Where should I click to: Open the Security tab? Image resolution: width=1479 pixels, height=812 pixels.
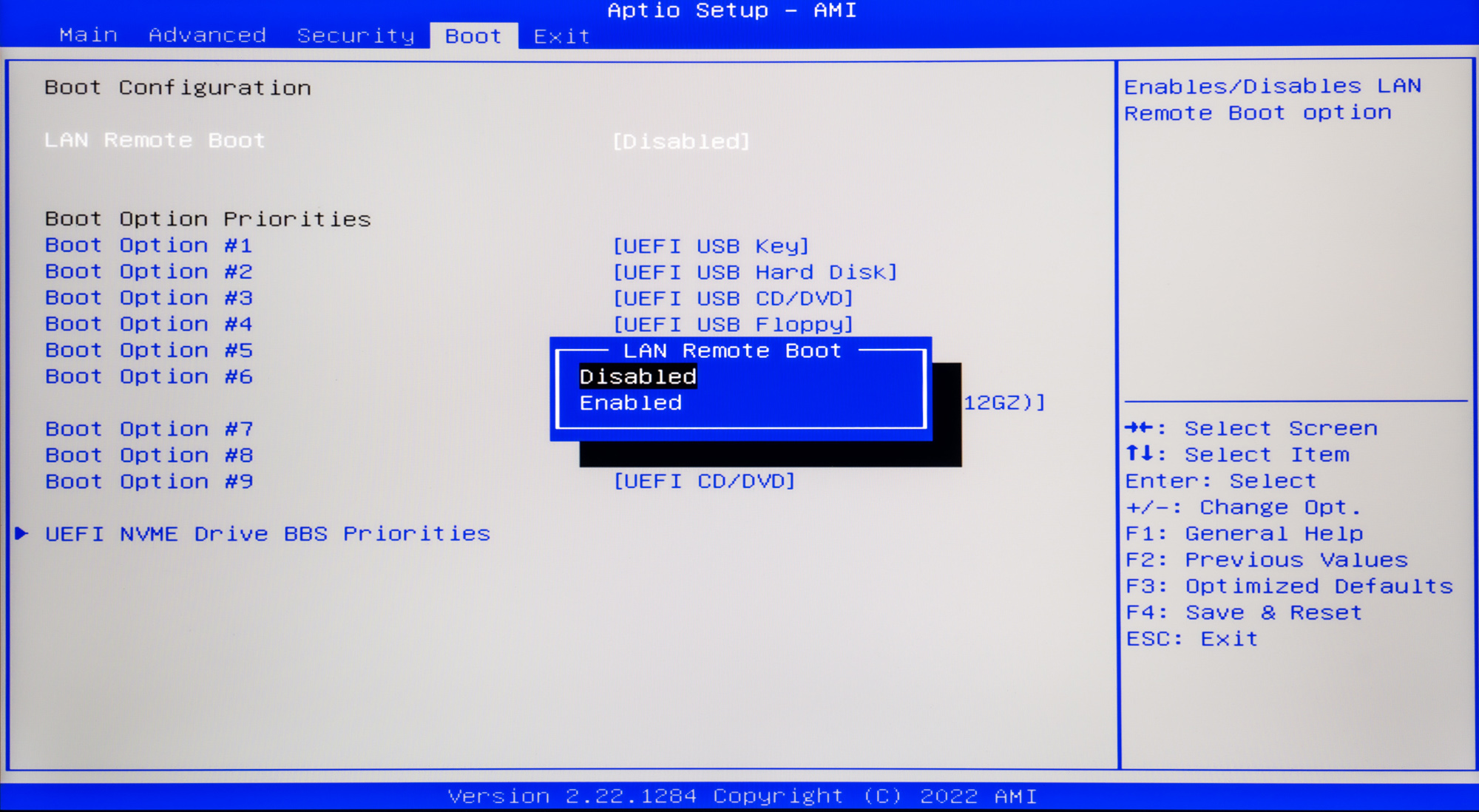(x=355, y=35)
